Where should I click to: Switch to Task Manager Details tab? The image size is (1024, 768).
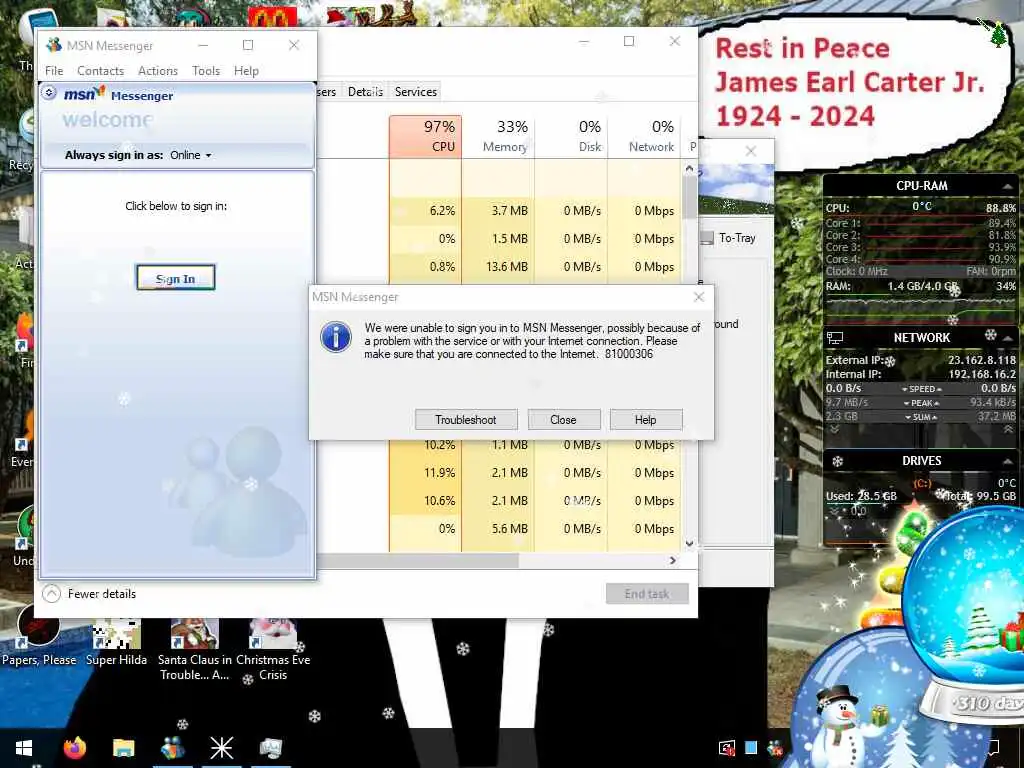click(365, 91)
